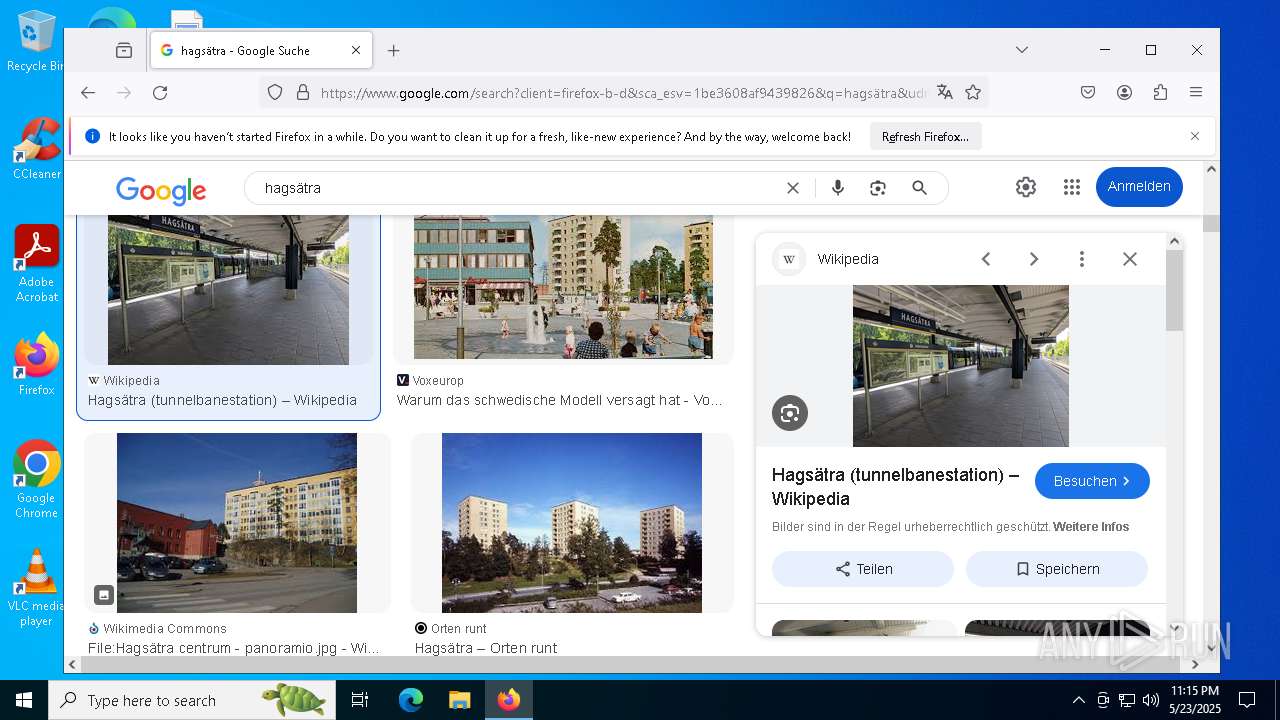1280x720 pixels.
Task: Select the Hagsätra station platform thumbnail
Action: point(228,289)
